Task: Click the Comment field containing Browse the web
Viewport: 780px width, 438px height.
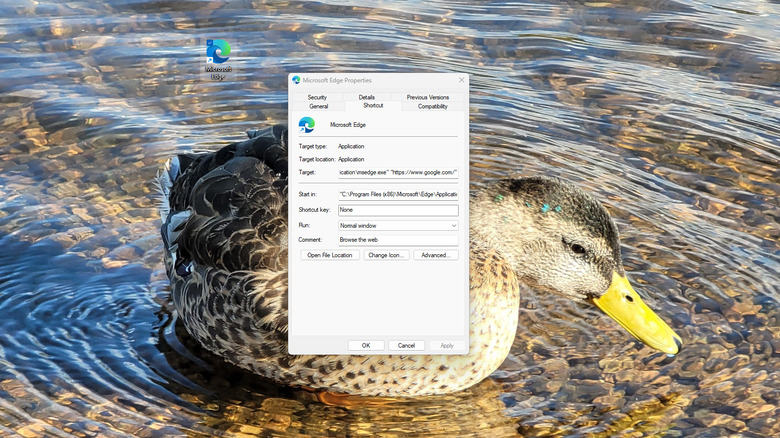Action: pos(397,240)
